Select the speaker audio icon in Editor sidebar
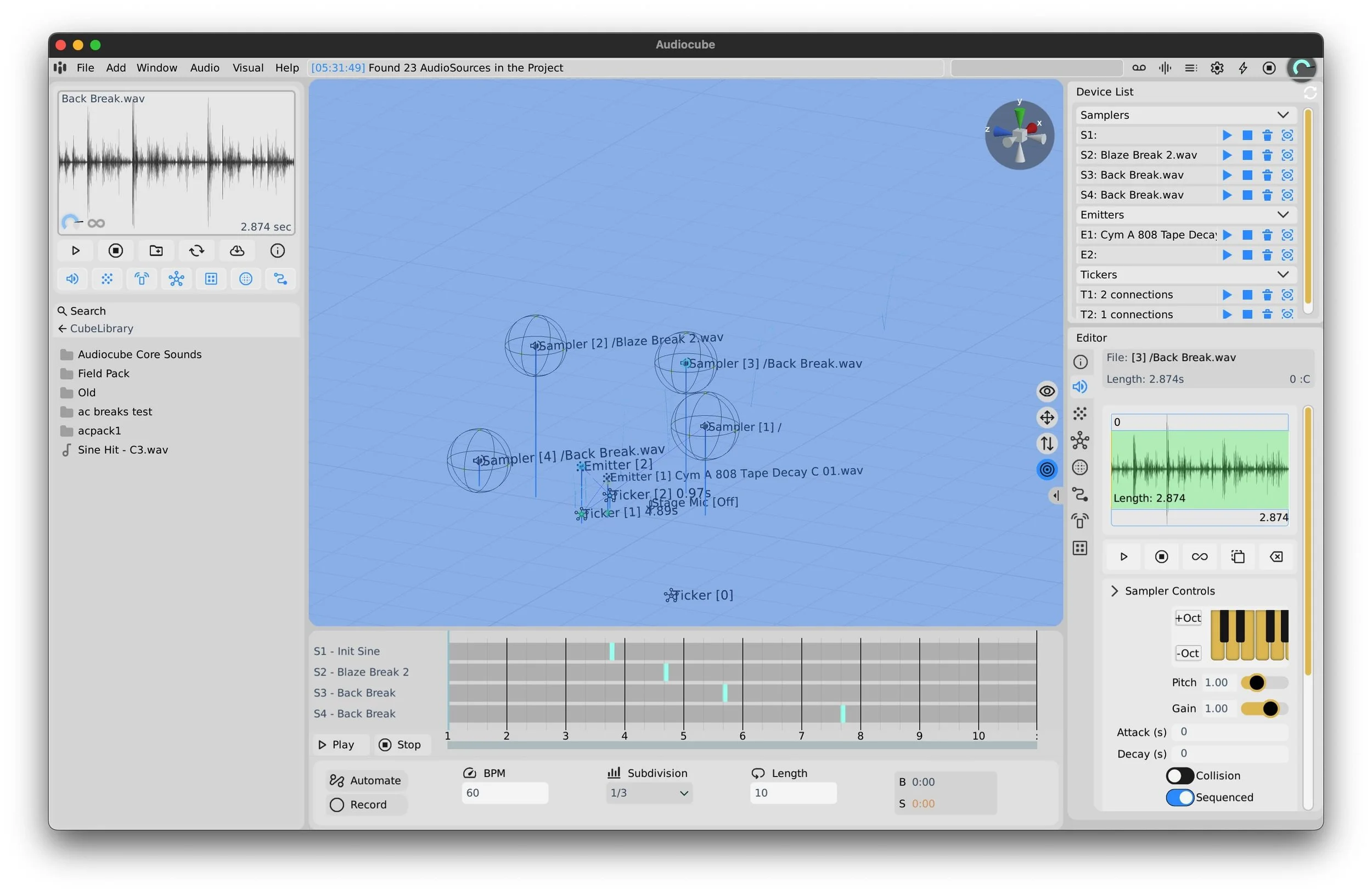This screenshot has width=1372, height=894. [x=1080, y=387]
